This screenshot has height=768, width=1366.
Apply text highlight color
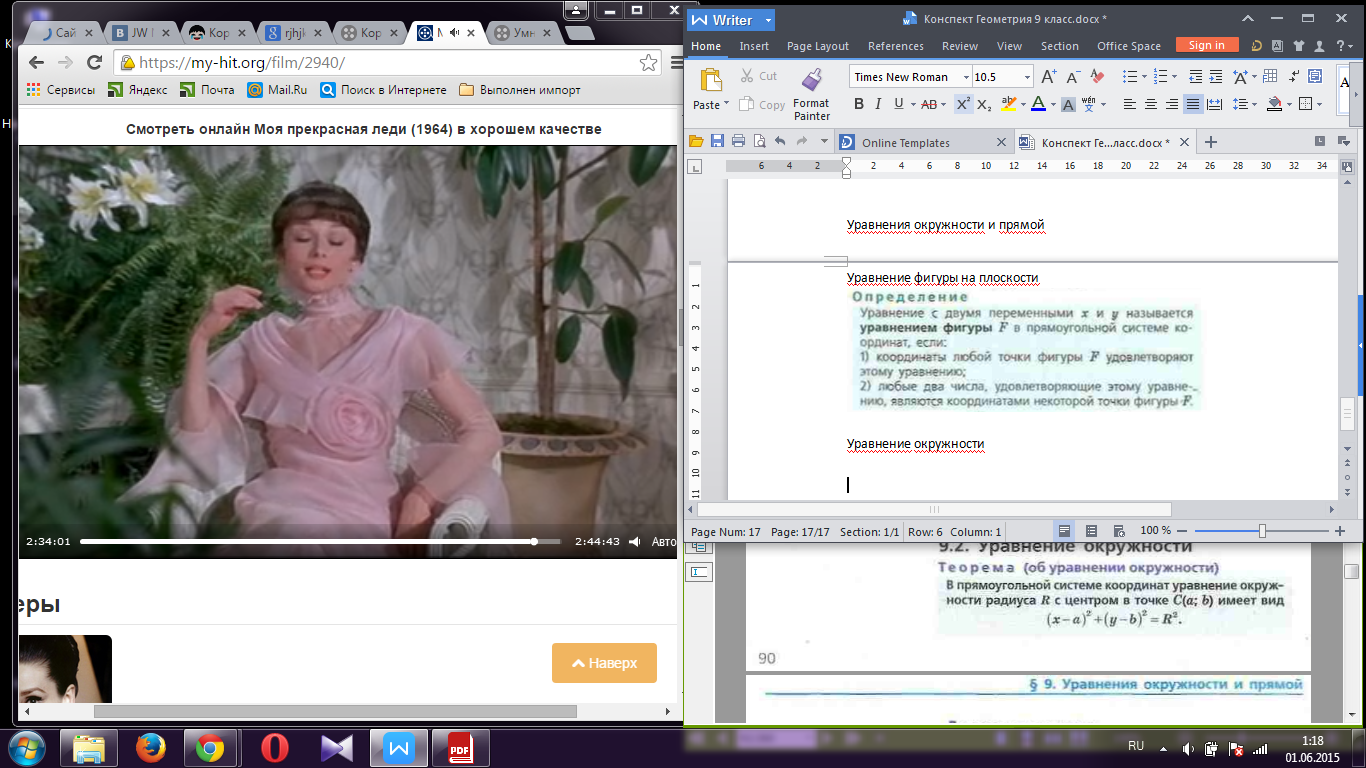[x=1008, y=104]
